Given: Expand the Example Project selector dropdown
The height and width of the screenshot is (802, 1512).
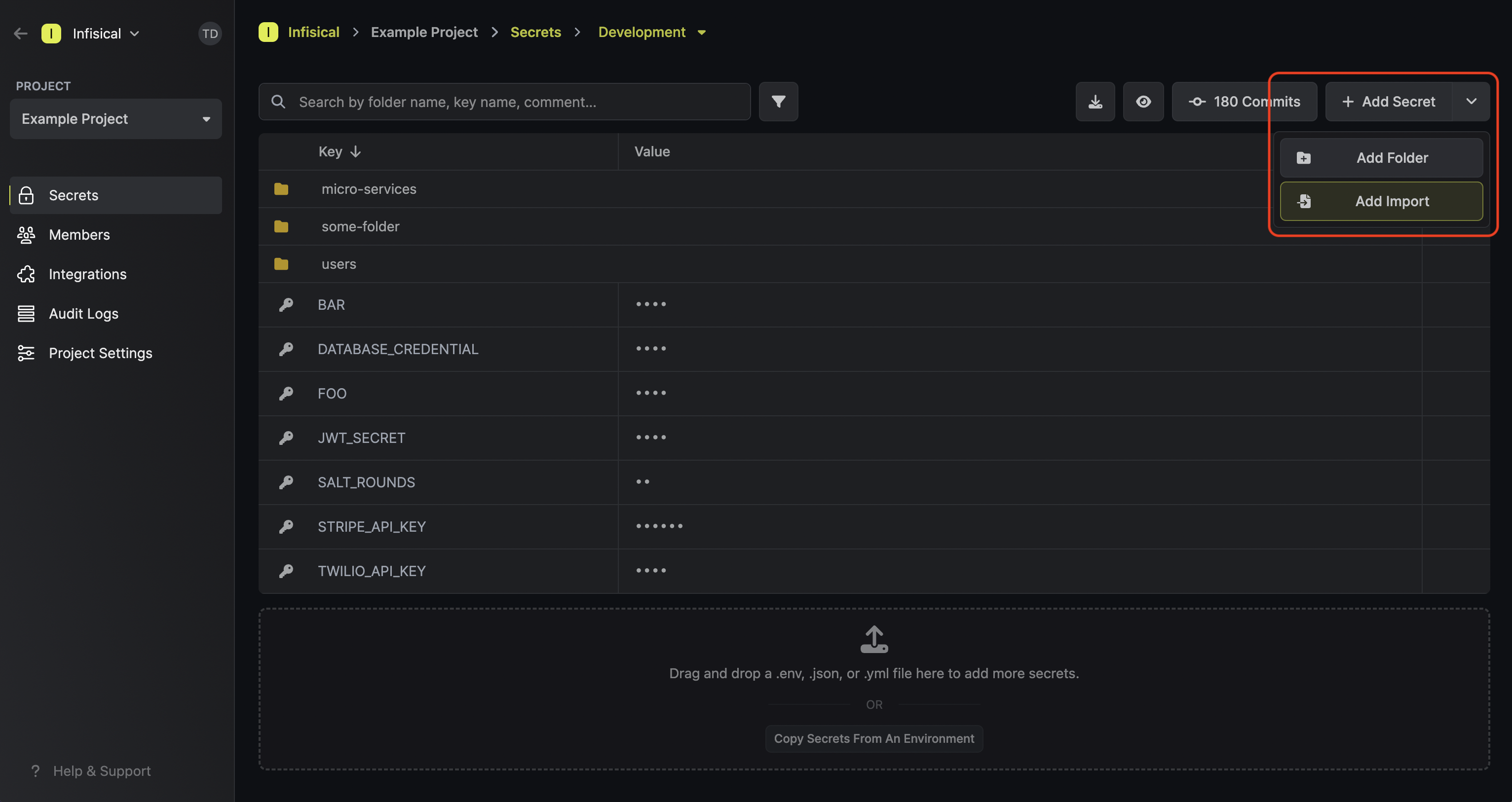Looking at the screenshot, I should pyautogui.click(x=115, y=118).
